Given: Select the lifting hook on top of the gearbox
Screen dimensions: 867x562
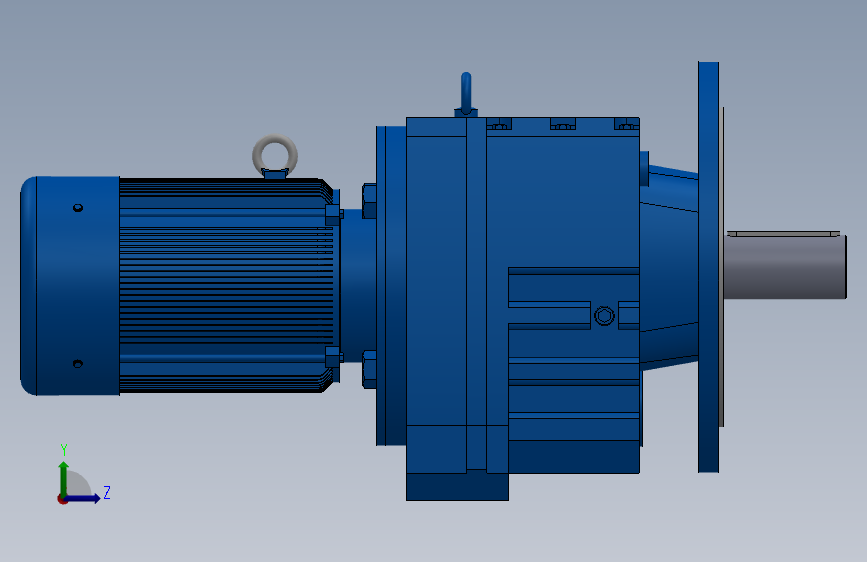Looking at the screenshot, I should click(466, 94).
